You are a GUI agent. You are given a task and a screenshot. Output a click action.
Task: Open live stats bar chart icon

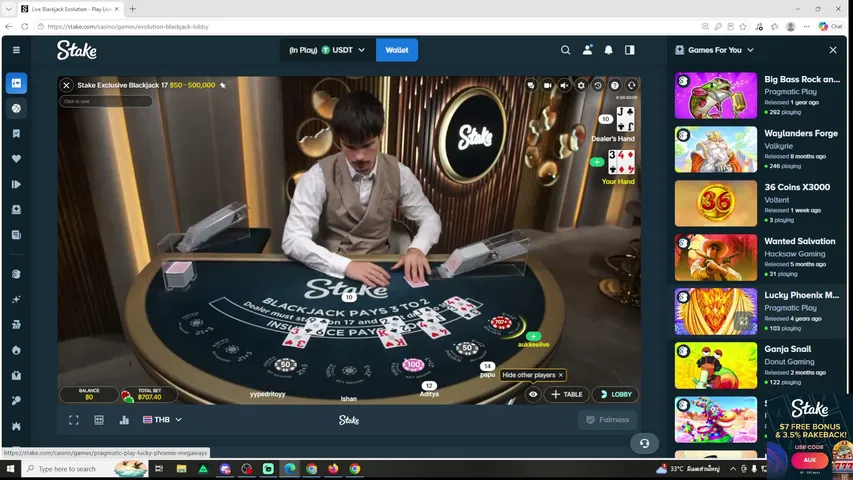124,420
